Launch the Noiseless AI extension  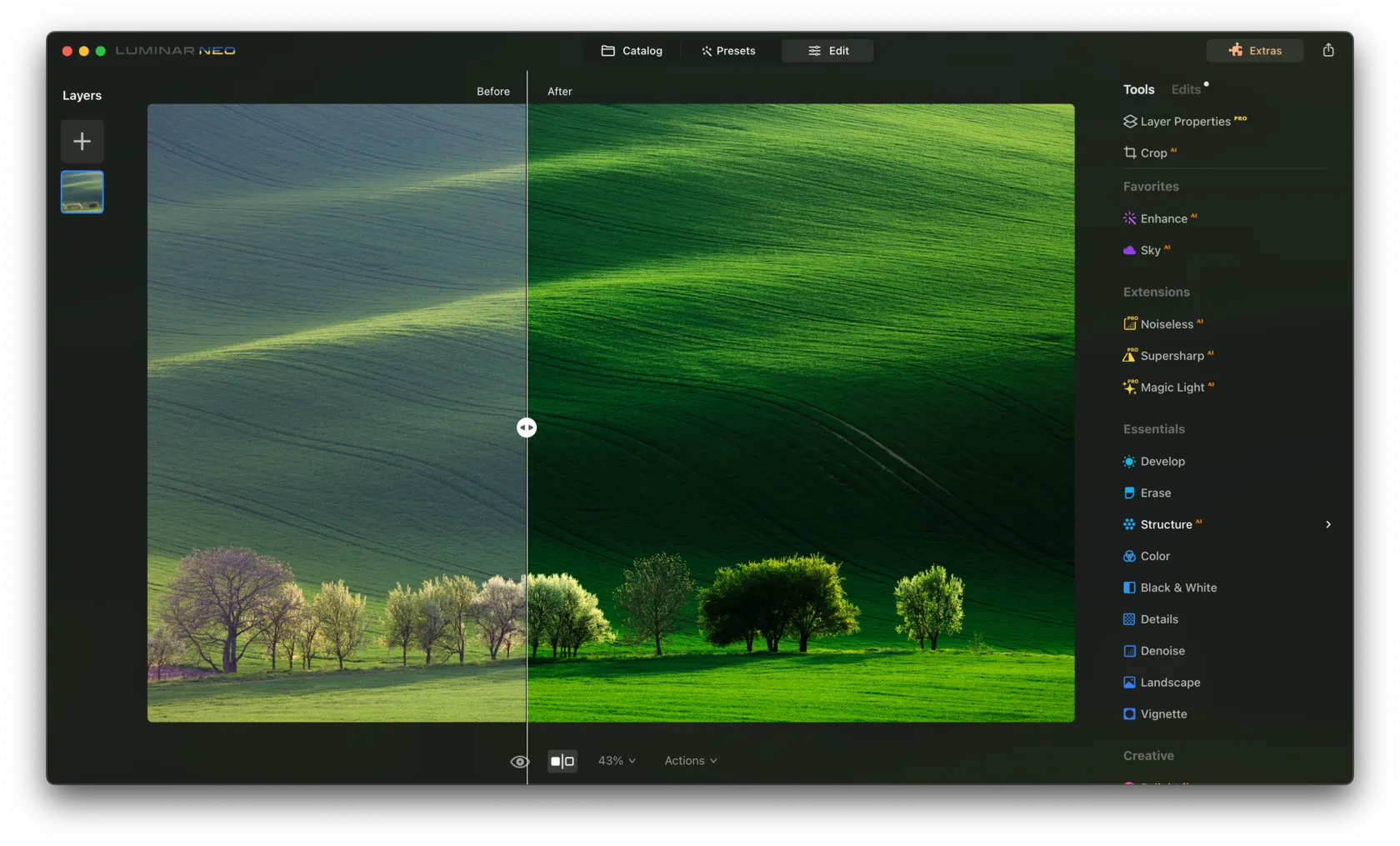coord(1166,324)
